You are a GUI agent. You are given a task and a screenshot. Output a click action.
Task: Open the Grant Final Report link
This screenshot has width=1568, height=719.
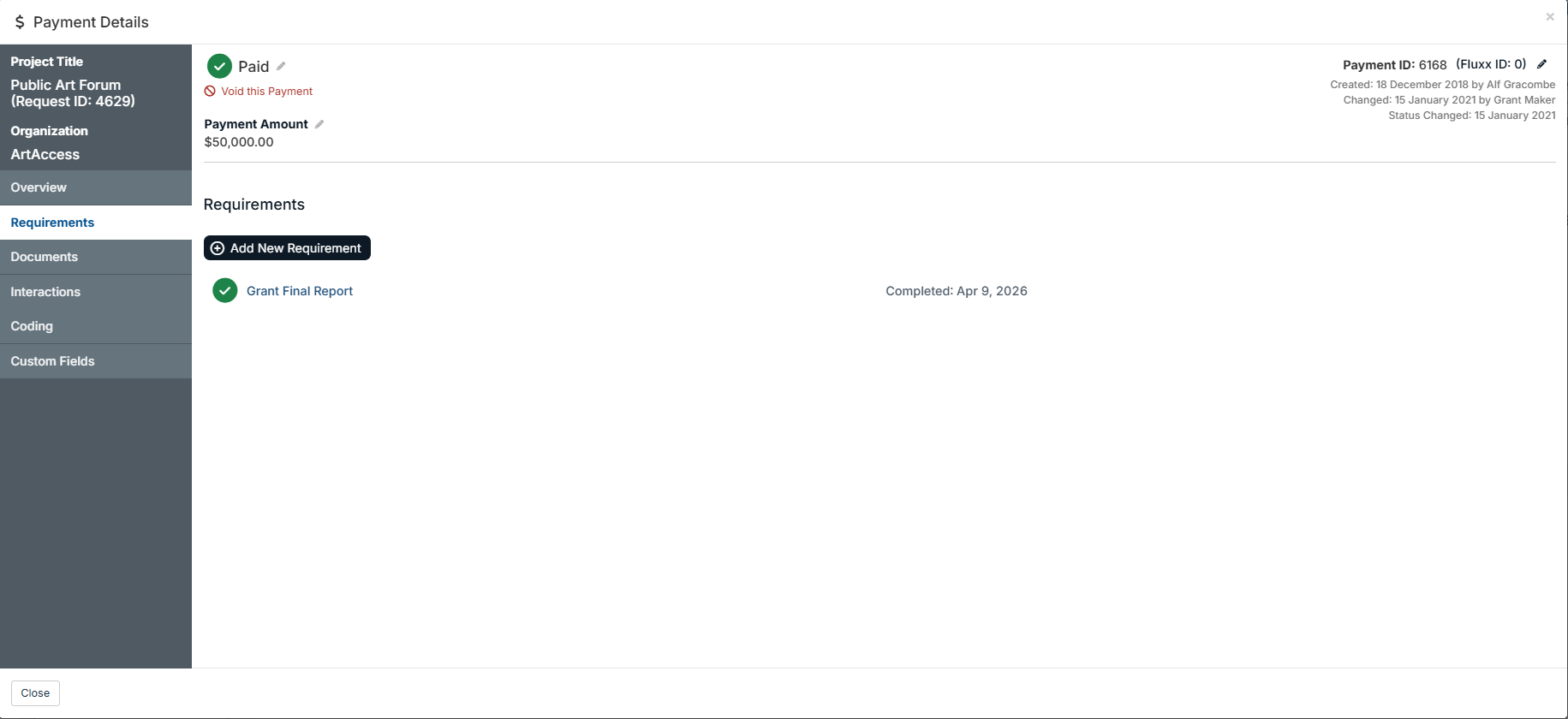(x=300, y=291)
